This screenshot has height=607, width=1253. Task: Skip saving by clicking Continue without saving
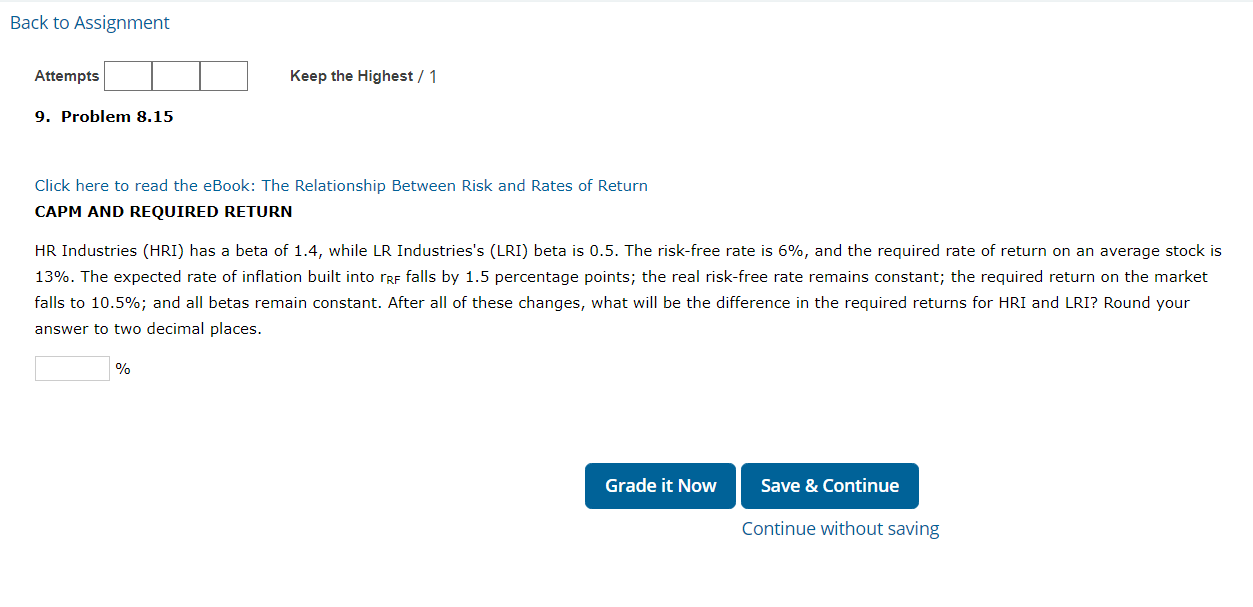pos(839,528)
